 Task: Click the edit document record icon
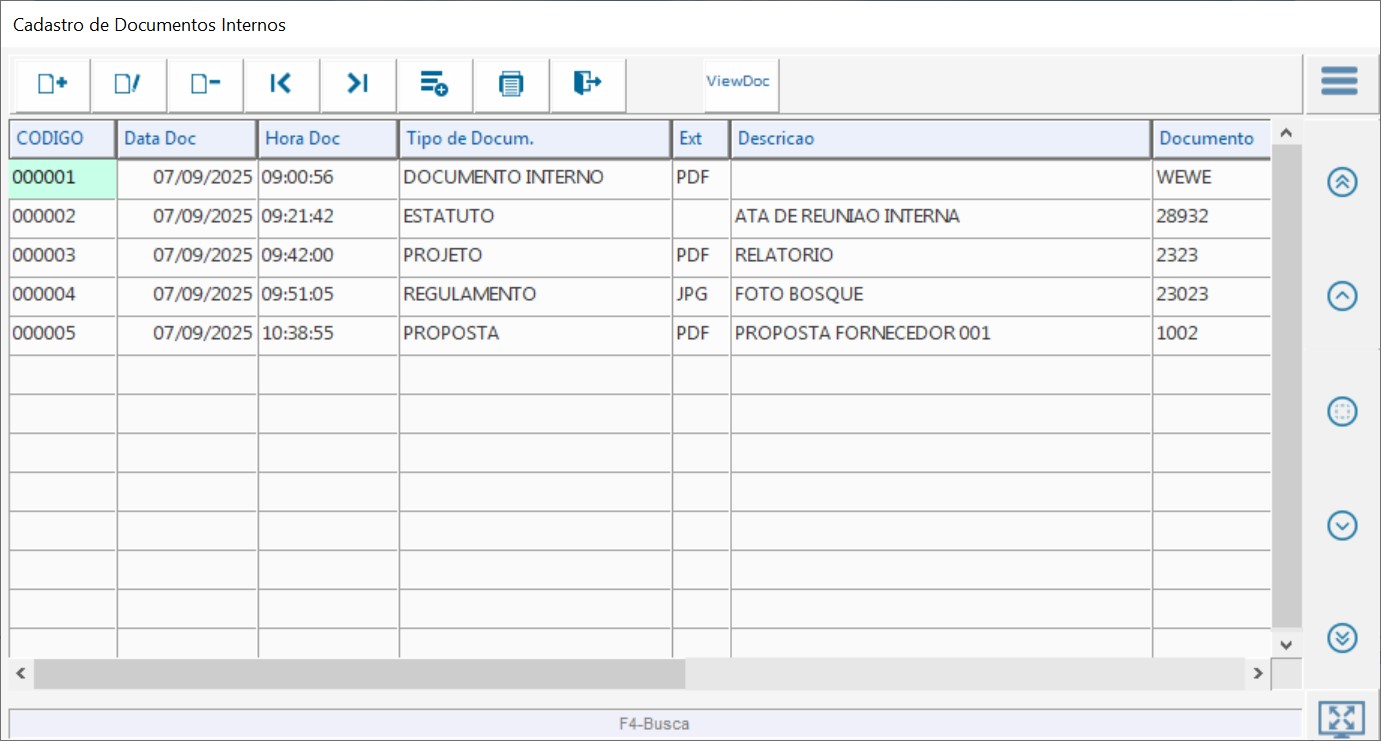coord(128,85)
